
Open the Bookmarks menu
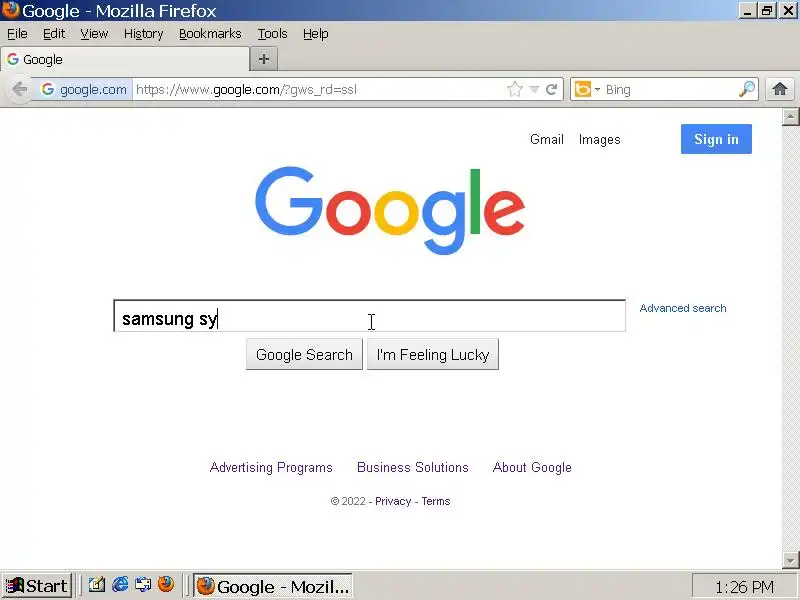click(210, 34)
